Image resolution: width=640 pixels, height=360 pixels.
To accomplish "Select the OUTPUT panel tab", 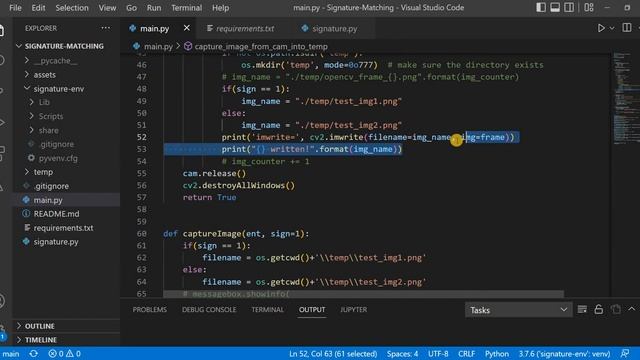I will point(312,310).
